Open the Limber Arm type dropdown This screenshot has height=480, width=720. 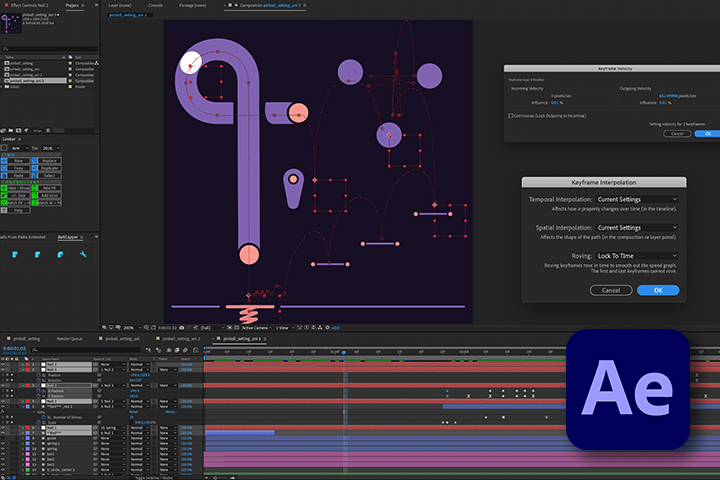[x=20, y=148]
